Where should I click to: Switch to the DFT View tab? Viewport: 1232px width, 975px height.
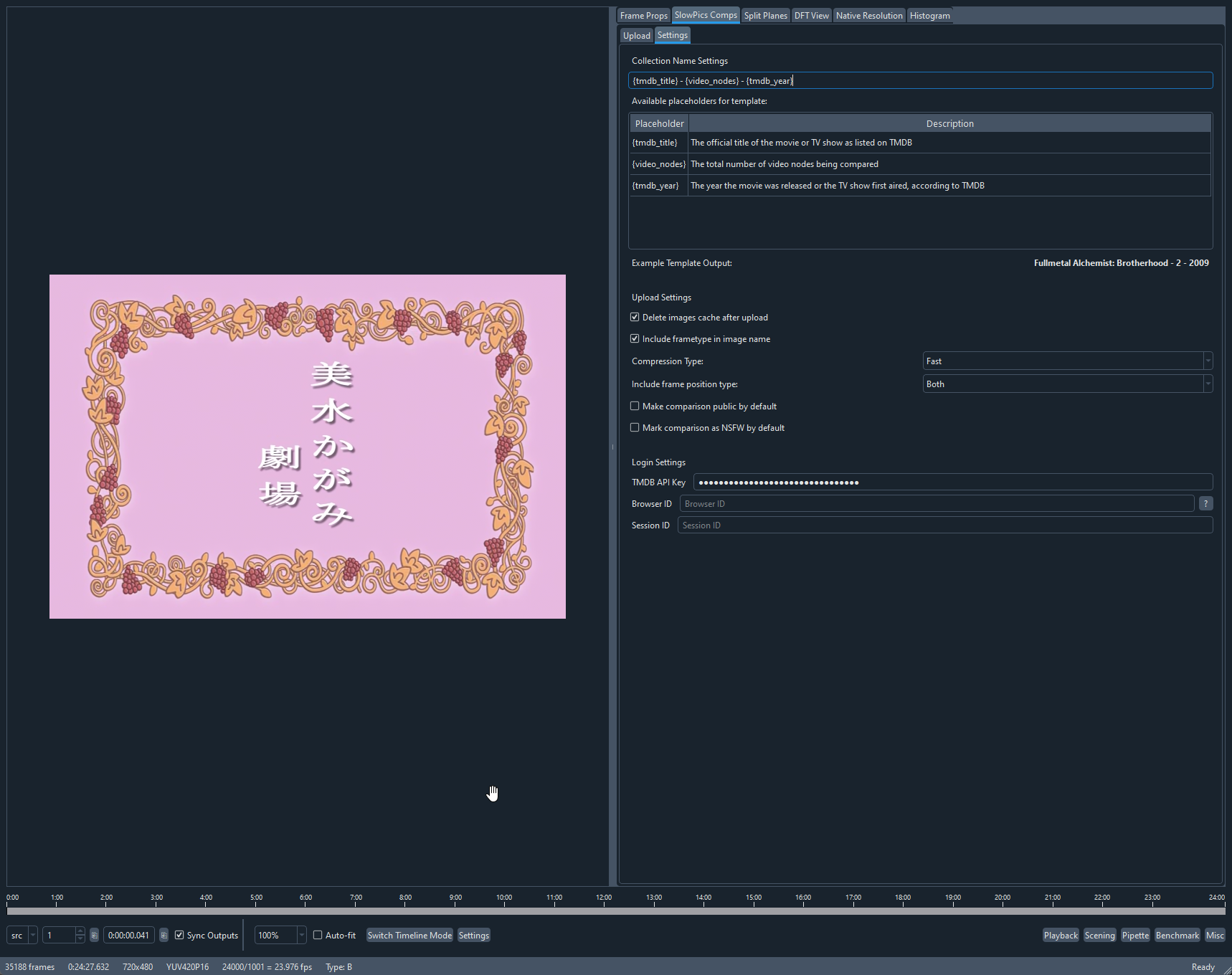(x=811, y=15)
